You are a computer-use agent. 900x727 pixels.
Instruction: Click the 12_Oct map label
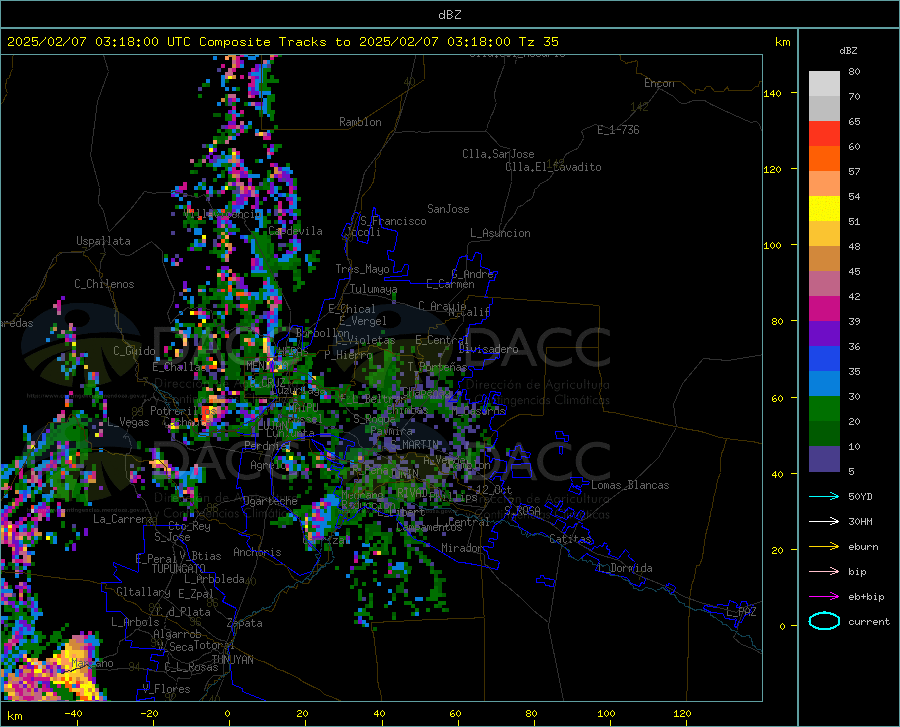coord(494,489)
